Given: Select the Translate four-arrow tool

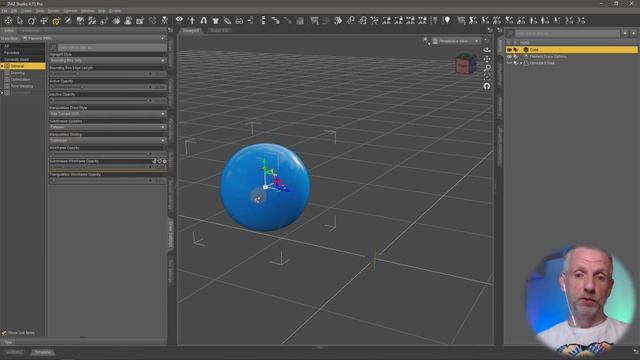Looking at the screenshot, I should pos(44,20).
